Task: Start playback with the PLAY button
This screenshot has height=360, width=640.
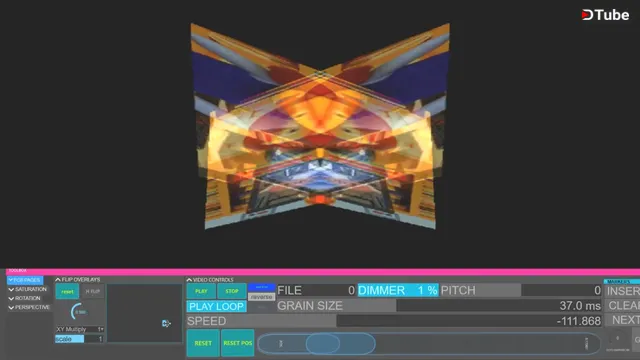Action: tap(201, 291)
